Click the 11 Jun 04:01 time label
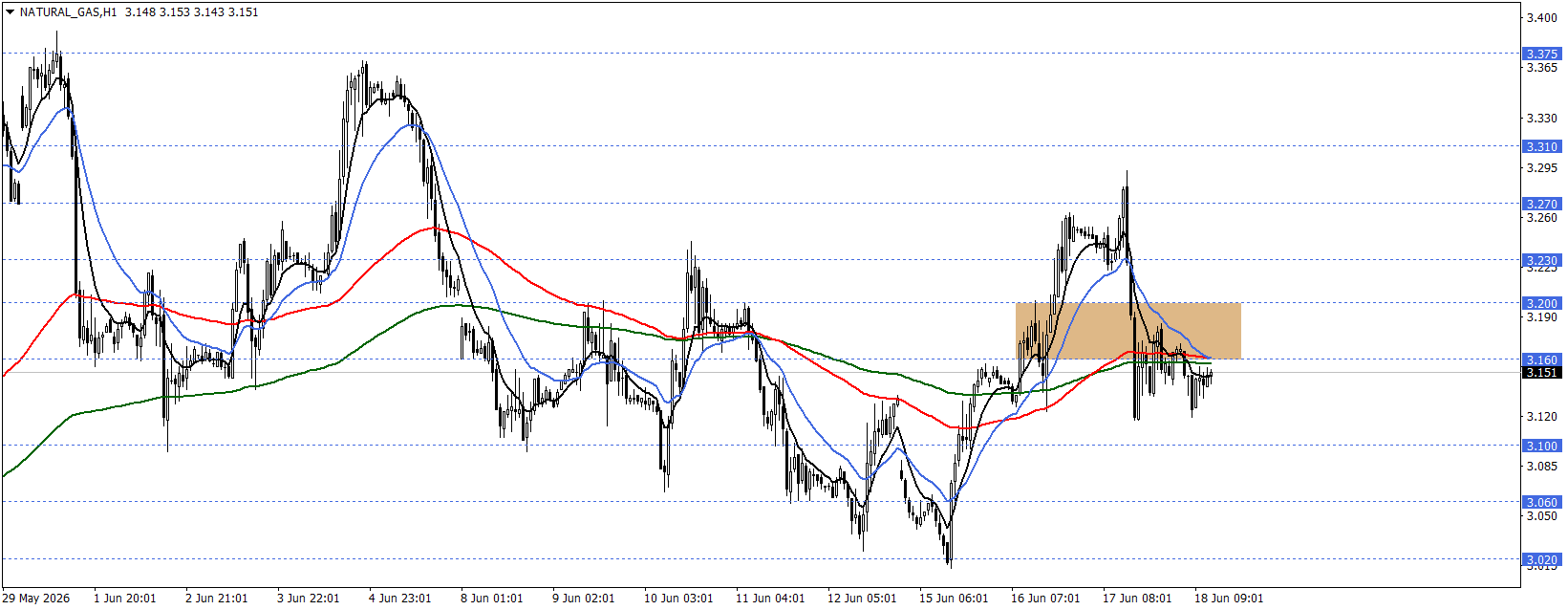This screenshot has width=1568, height=610. pos(770,599)
